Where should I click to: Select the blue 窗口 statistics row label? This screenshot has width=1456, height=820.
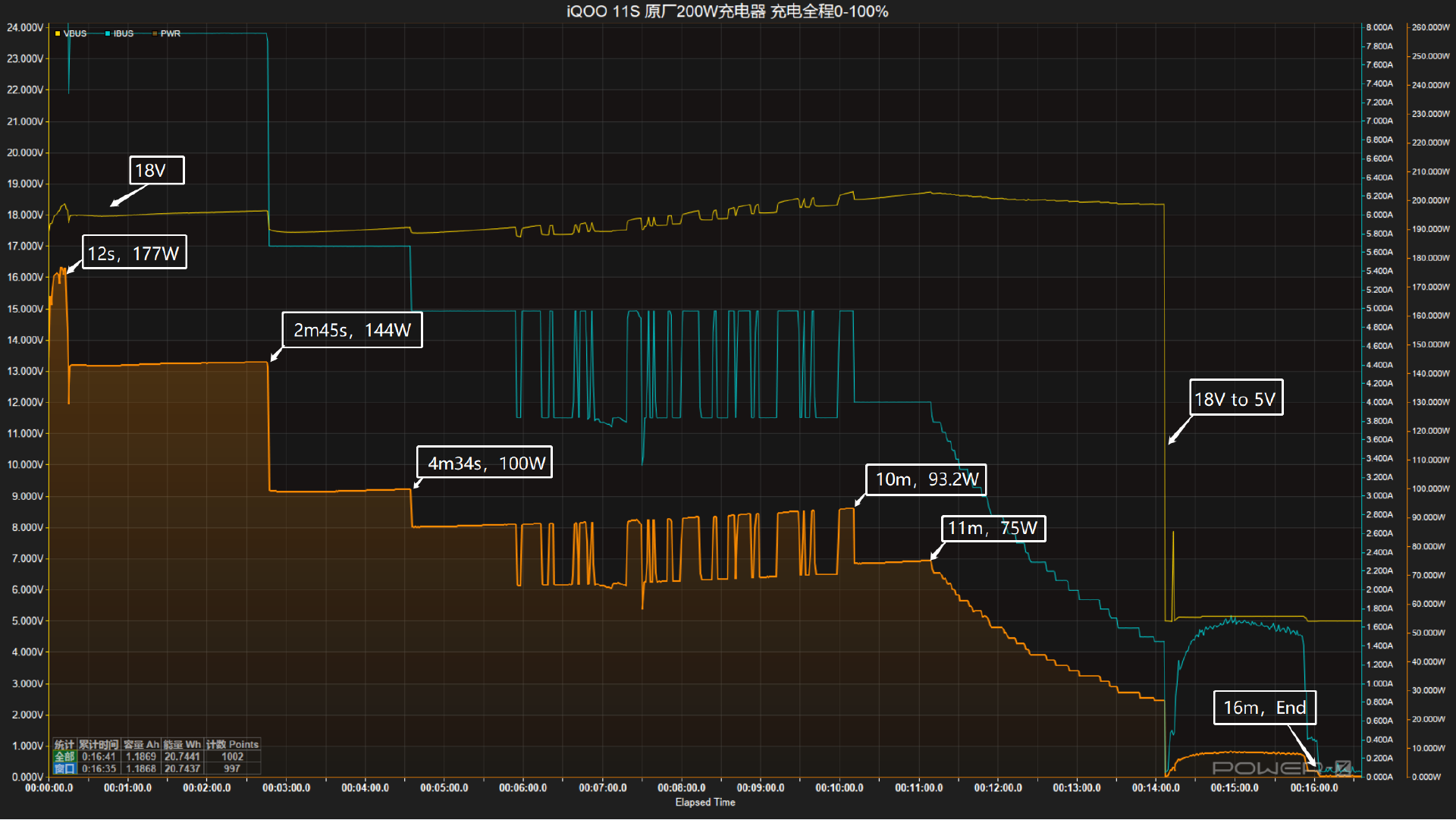coord(64,768)
